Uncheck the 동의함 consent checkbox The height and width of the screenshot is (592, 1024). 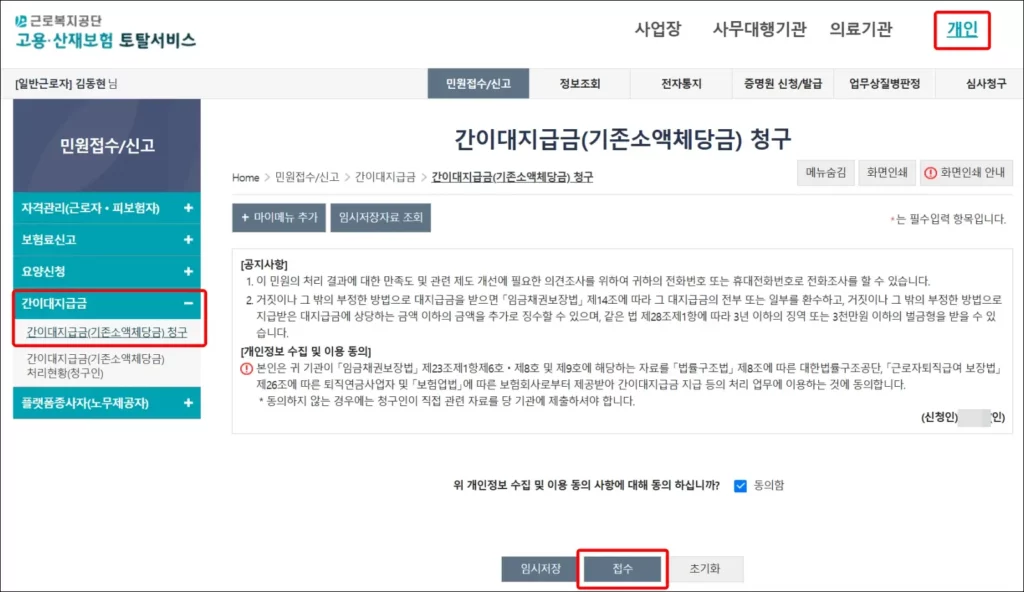(x=740, y=486)
